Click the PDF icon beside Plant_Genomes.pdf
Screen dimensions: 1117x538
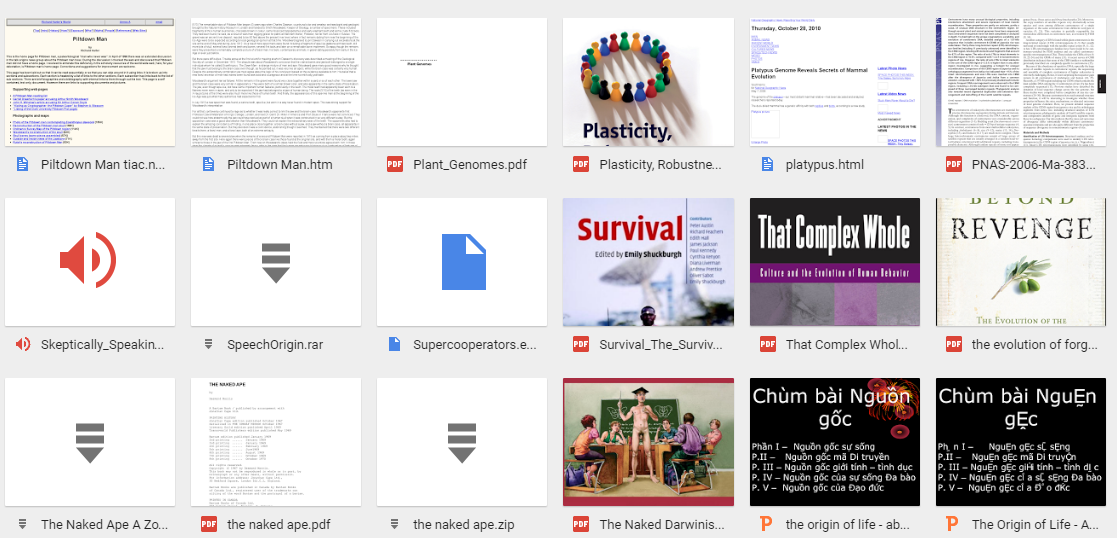[395, 165]
